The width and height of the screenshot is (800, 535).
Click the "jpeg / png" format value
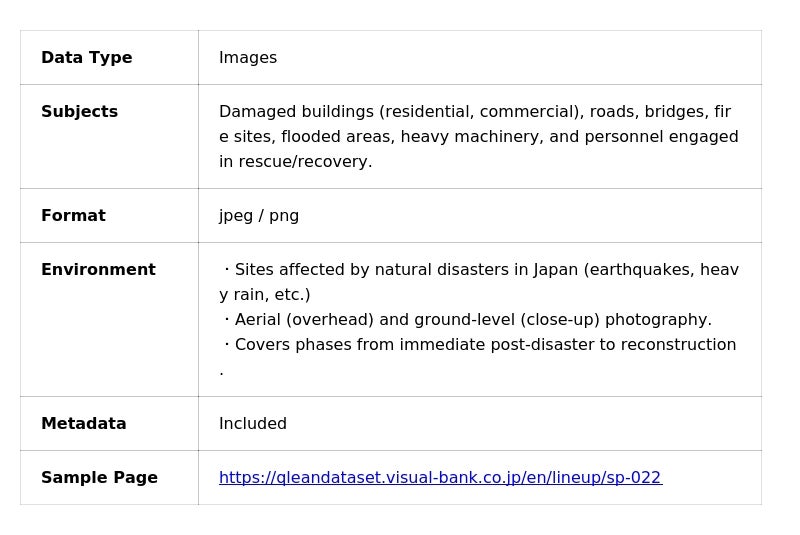259,216
